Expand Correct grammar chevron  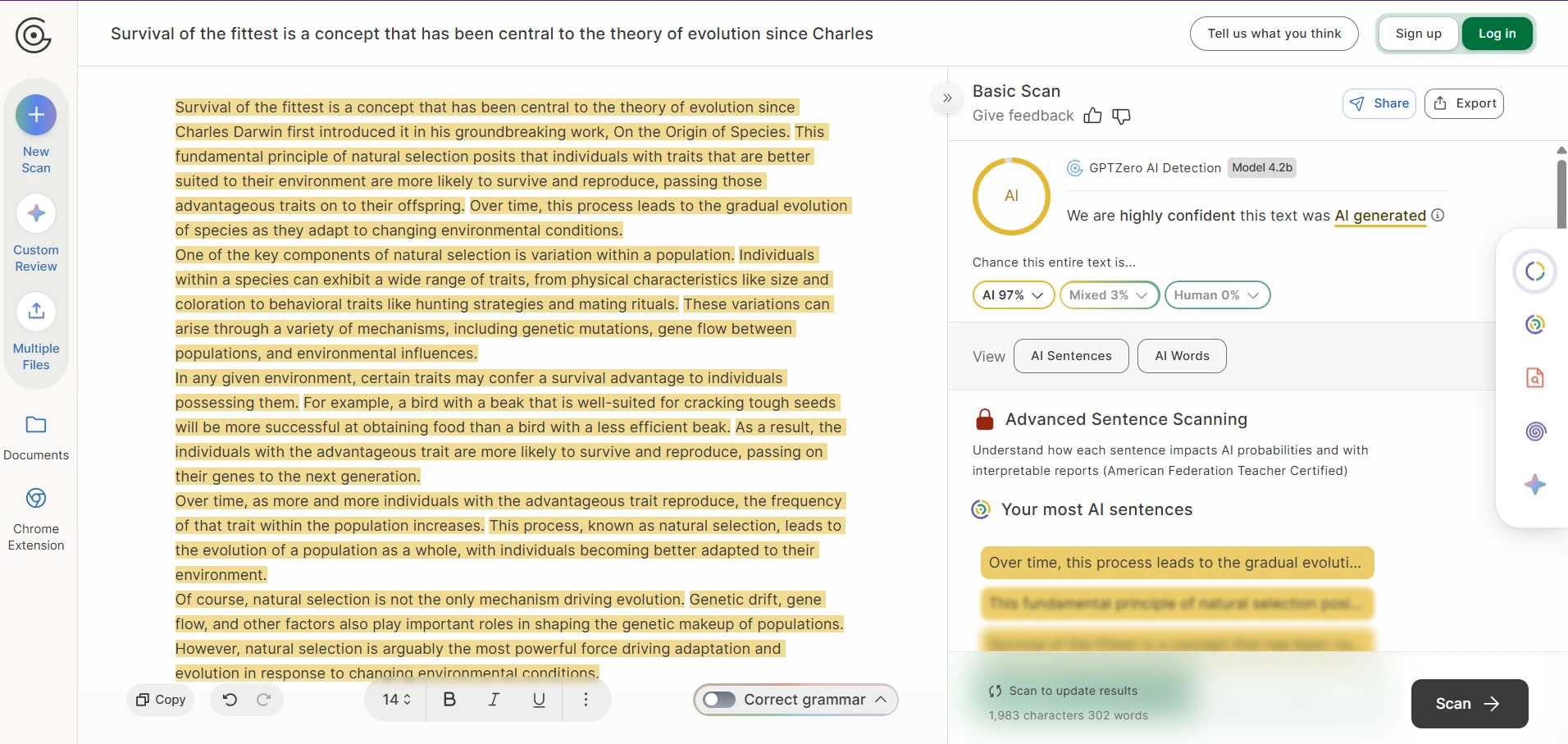(x=882, y=700)
